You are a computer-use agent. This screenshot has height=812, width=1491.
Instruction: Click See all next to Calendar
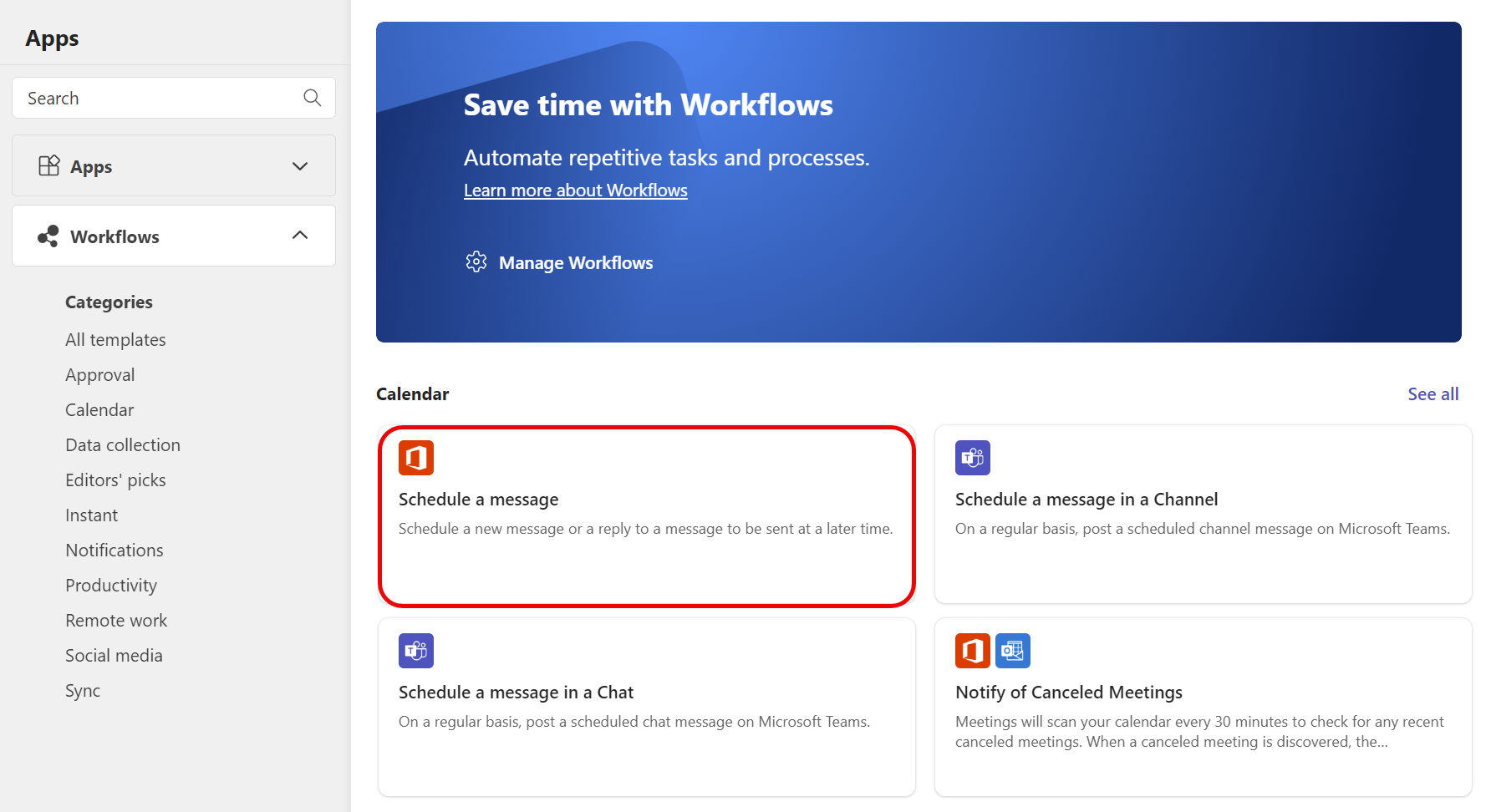pyautogui.click(x=1432, y=393)
